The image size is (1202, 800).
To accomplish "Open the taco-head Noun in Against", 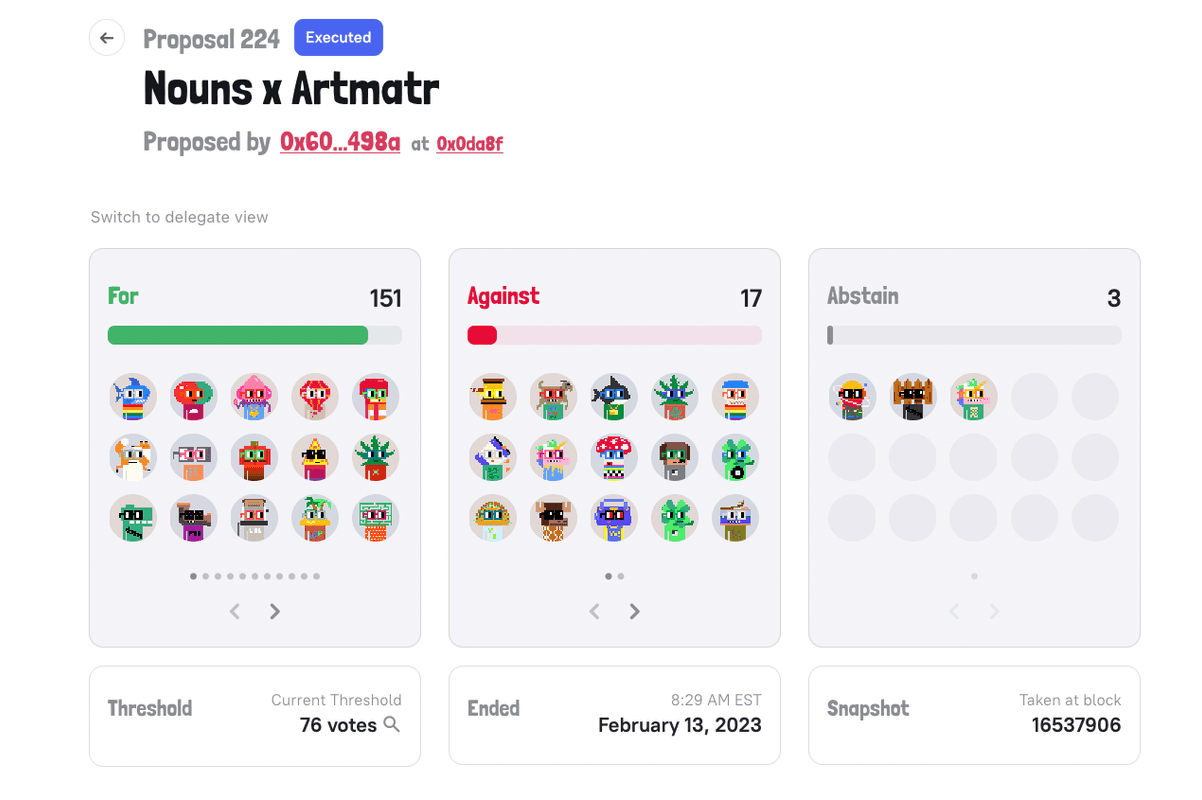I will click(x=493, y=518).
